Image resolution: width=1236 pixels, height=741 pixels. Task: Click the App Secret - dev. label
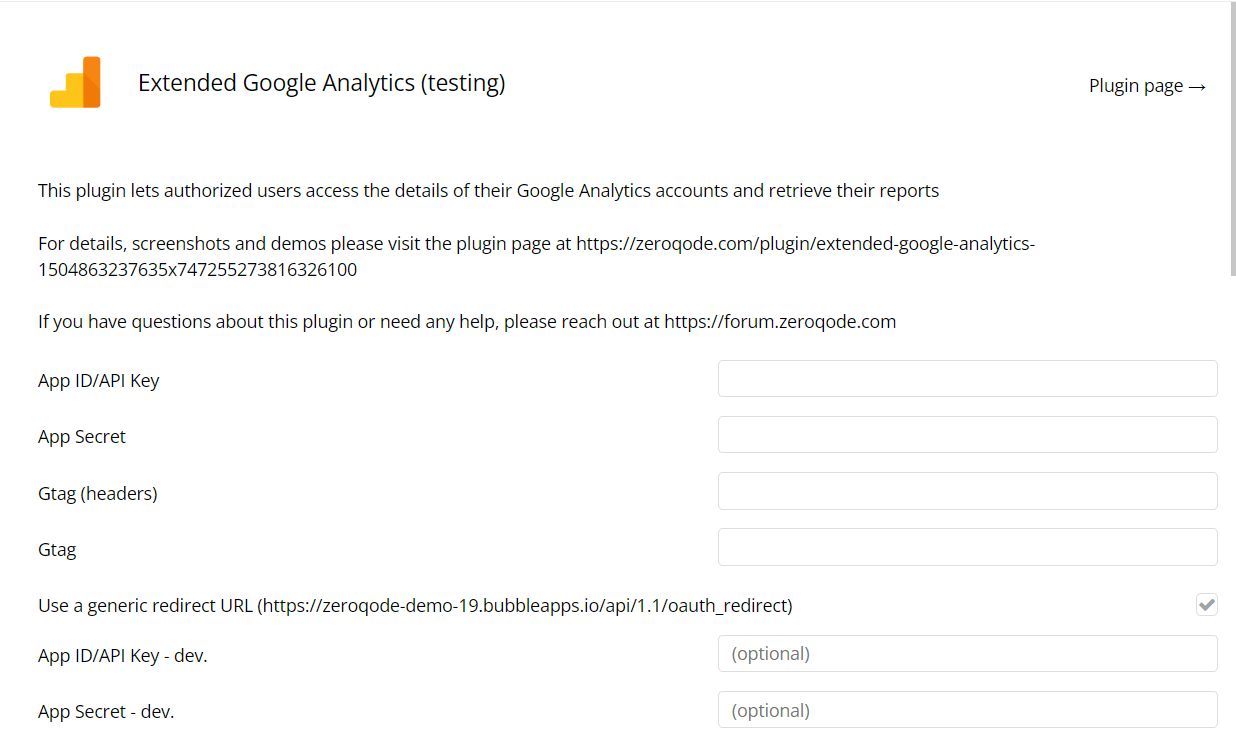[106, 712]
